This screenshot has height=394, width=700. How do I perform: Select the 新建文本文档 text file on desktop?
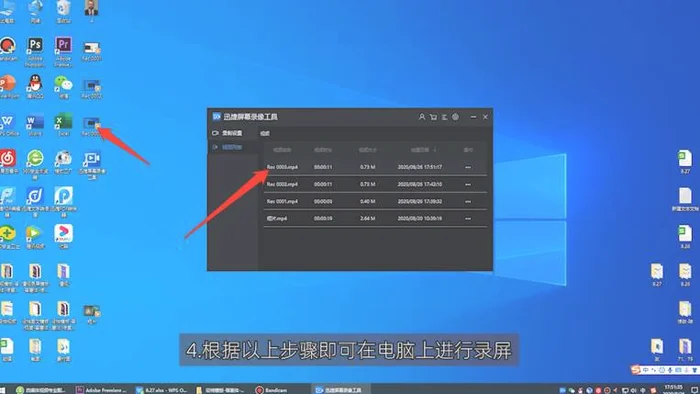[685, 199]
